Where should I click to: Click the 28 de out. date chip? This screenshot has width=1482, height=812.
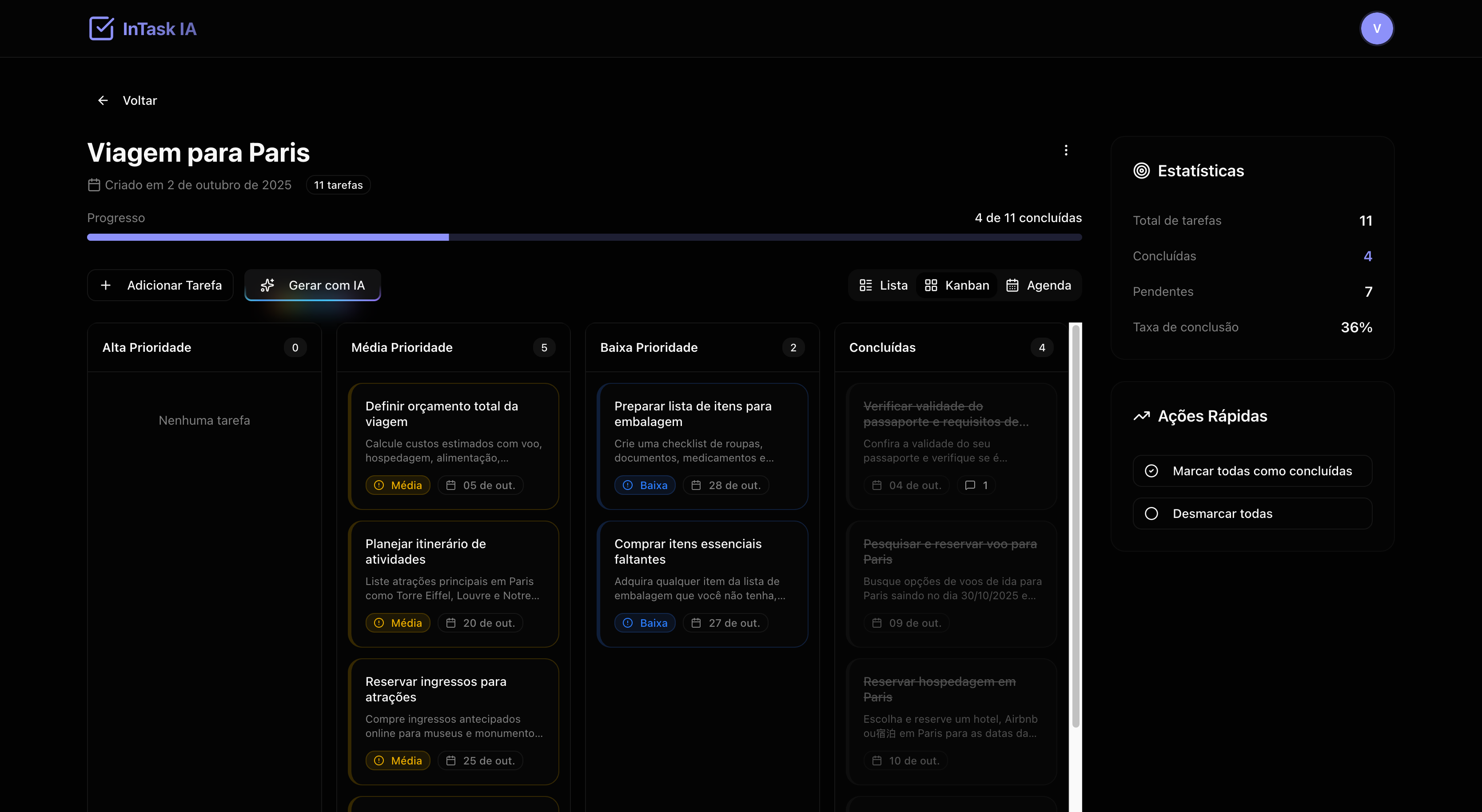(x=725, y=486)
